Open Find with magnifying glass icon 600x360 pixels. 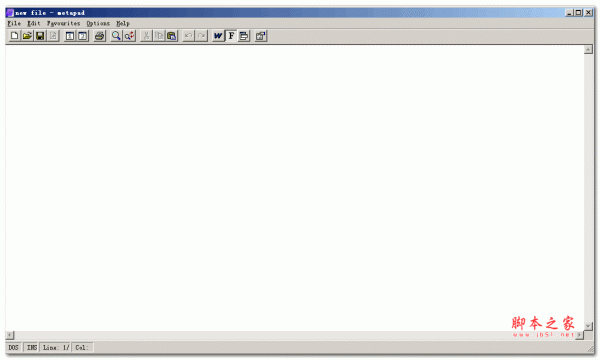coord(116,36)
